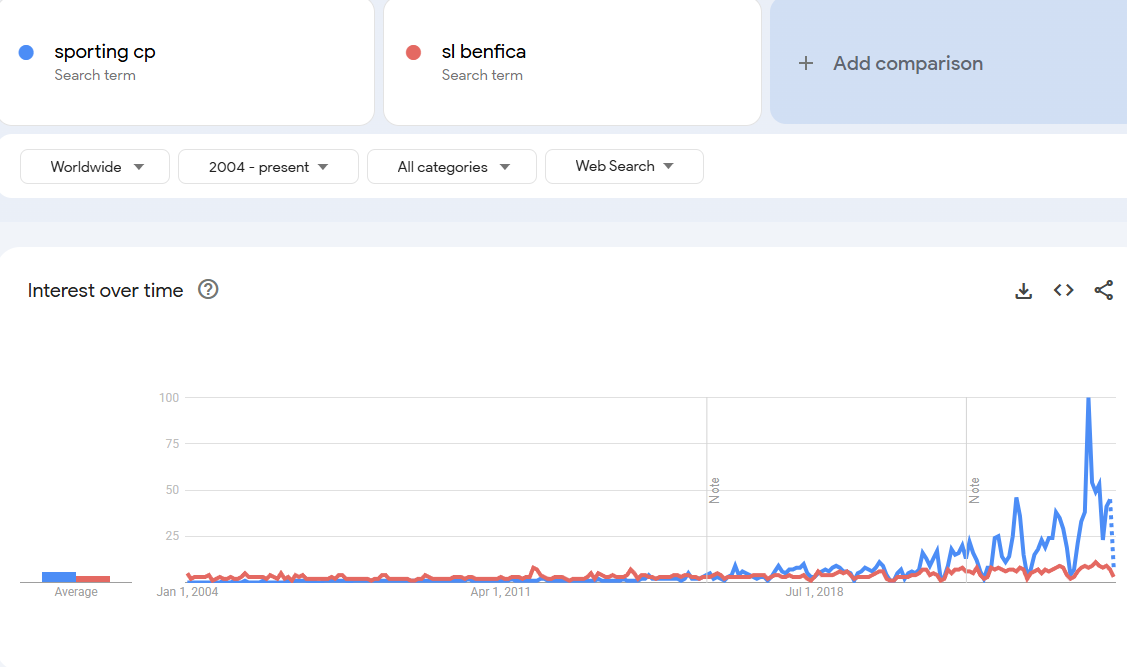Share the Interest over time chart
The image size is (1127, 667).
point(1103,291)
